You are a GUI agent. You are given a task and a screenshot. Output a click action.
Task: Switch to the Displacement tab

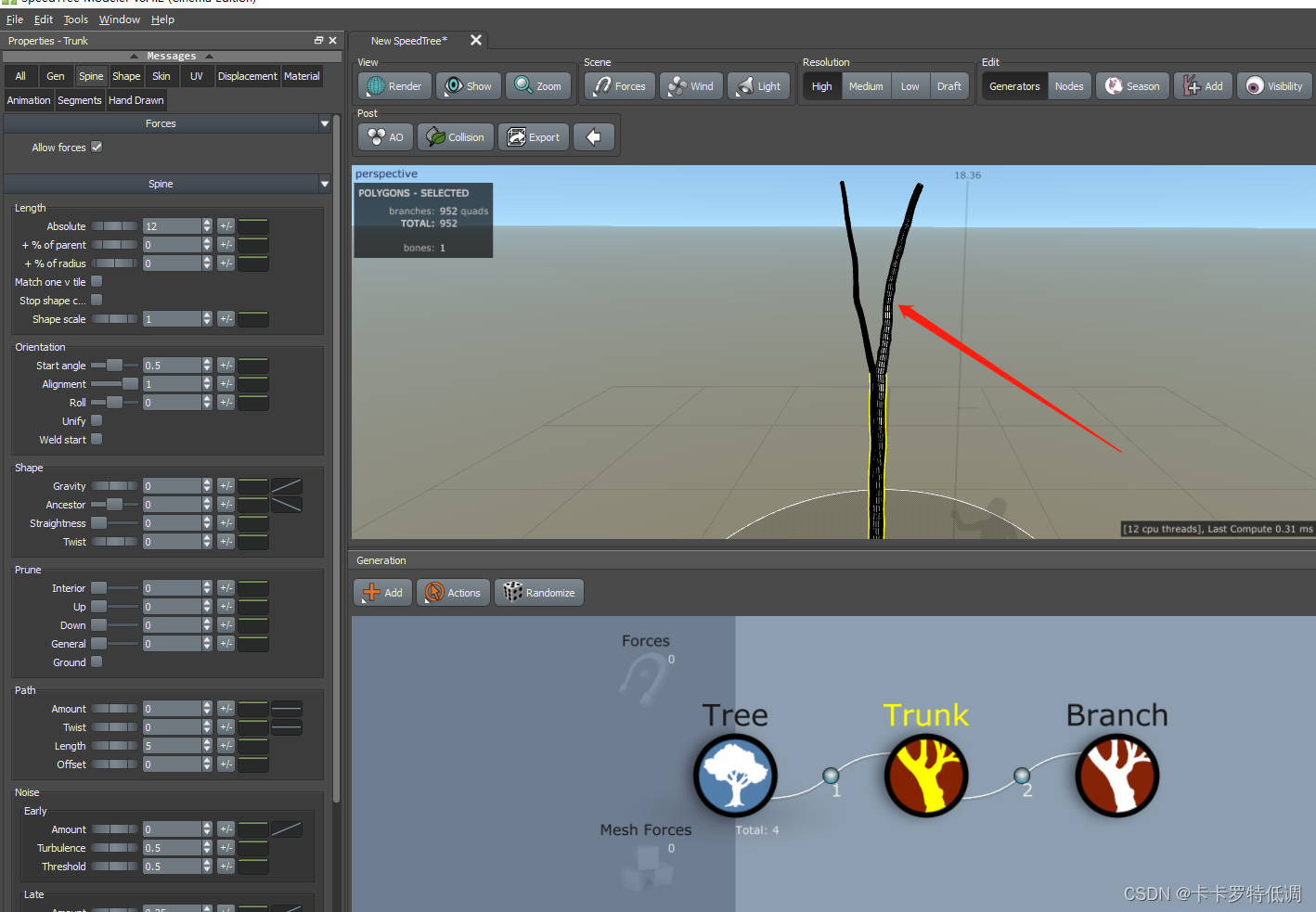tap(248, 76)
